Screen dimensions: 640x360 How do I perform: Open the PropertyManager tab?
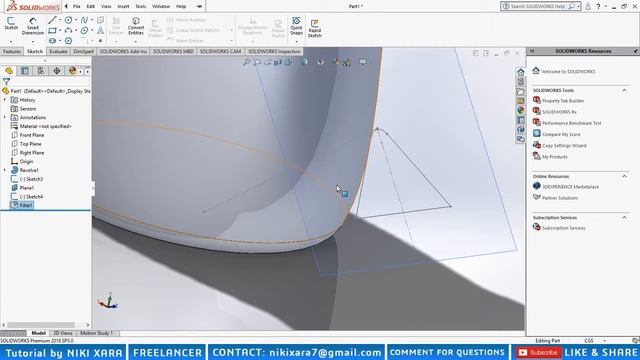pos(25,71)
